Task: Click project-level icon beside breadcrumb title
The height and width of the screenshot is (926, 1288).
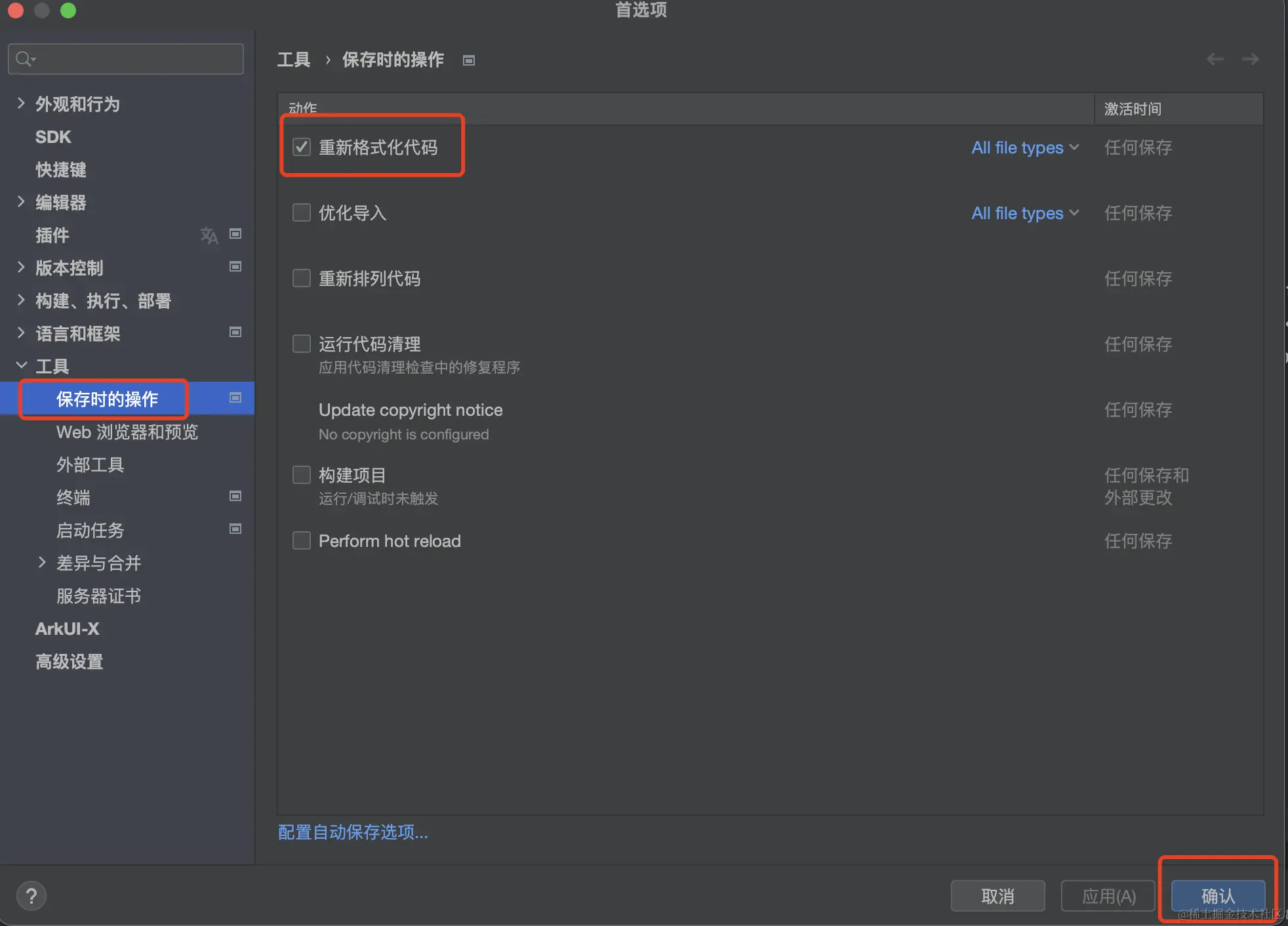Action: [468, 60]
